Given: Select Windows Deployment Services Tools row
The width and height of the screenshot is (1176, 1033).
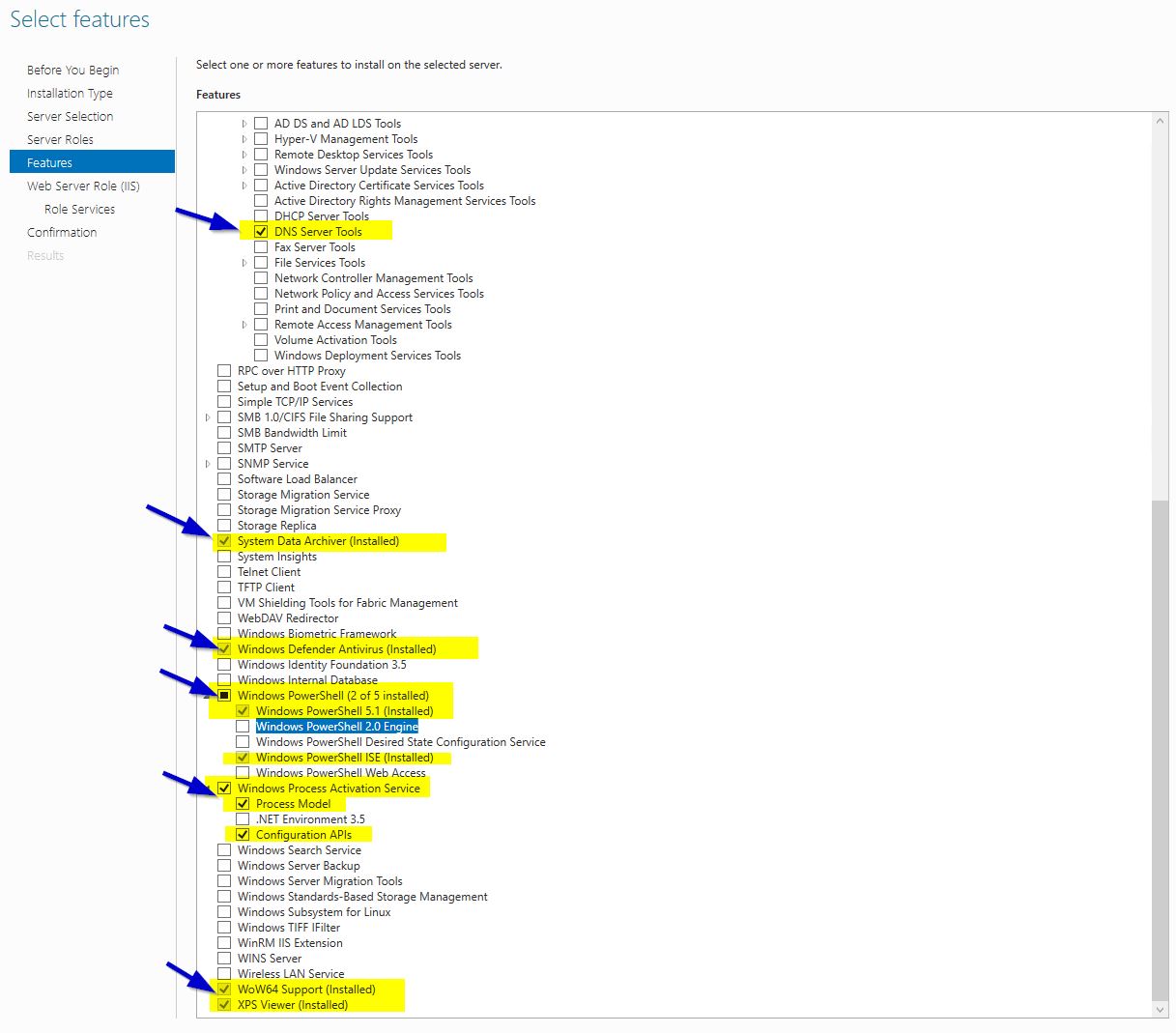Looking at the screenshot, I should click(367, 356).
